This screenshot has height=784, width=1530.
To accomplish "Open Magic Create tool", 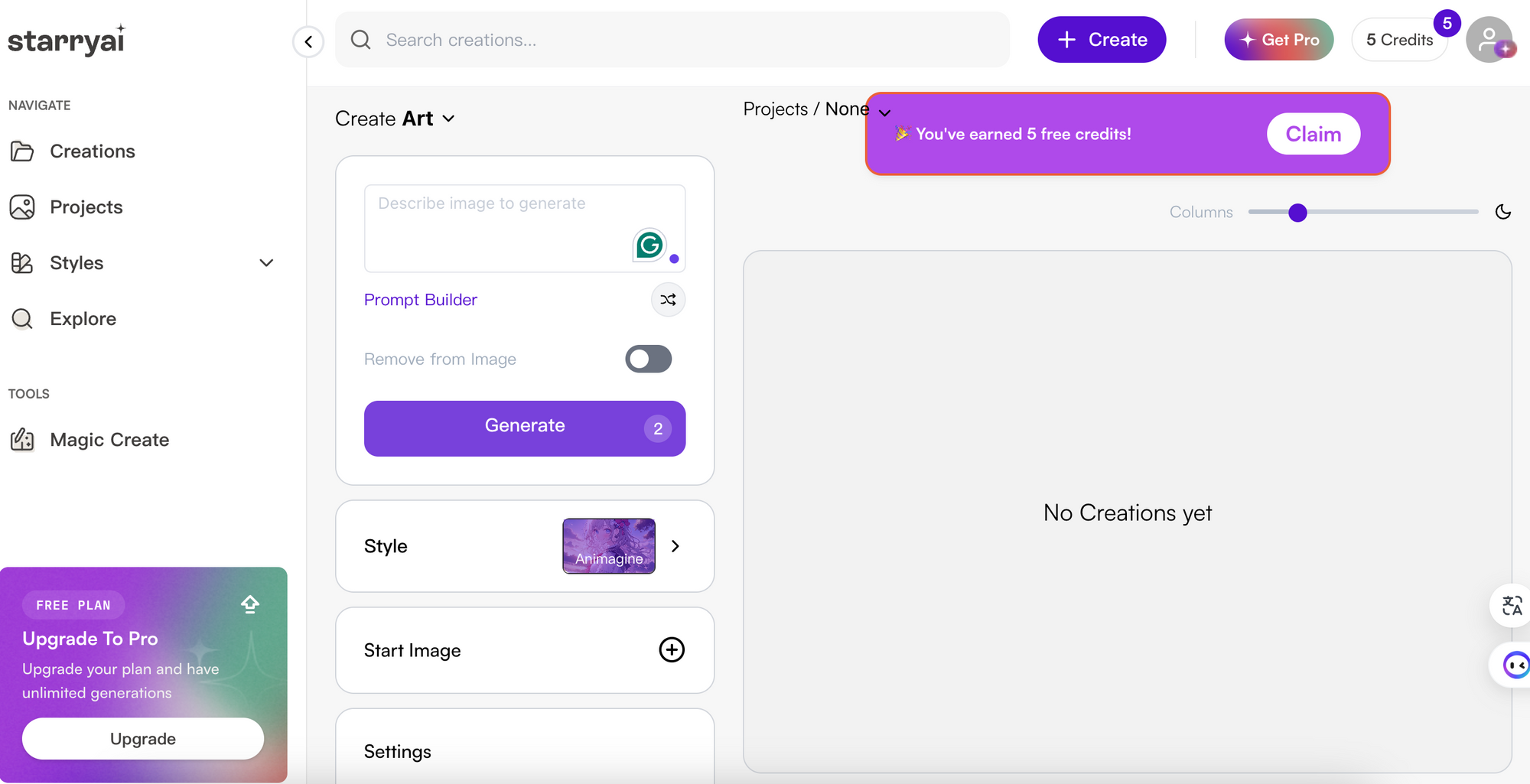I will pos(109,440).
